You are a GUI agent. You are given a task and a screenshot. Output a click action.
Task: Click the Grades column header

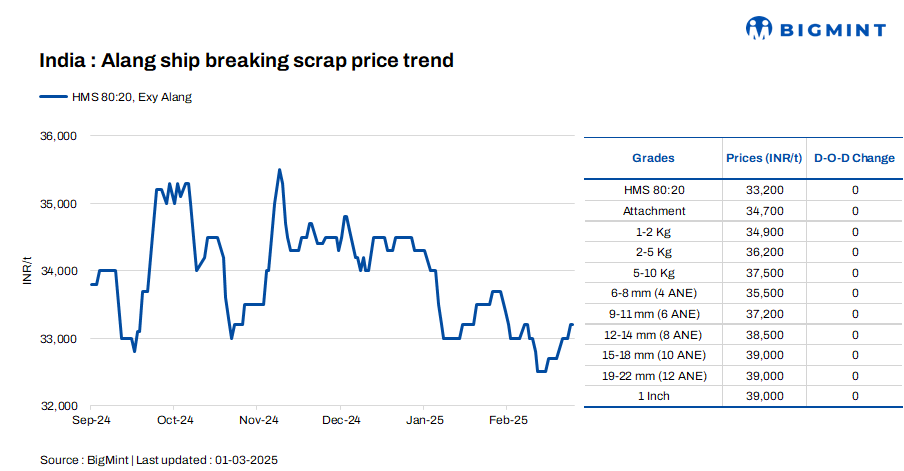coord(653,158)
